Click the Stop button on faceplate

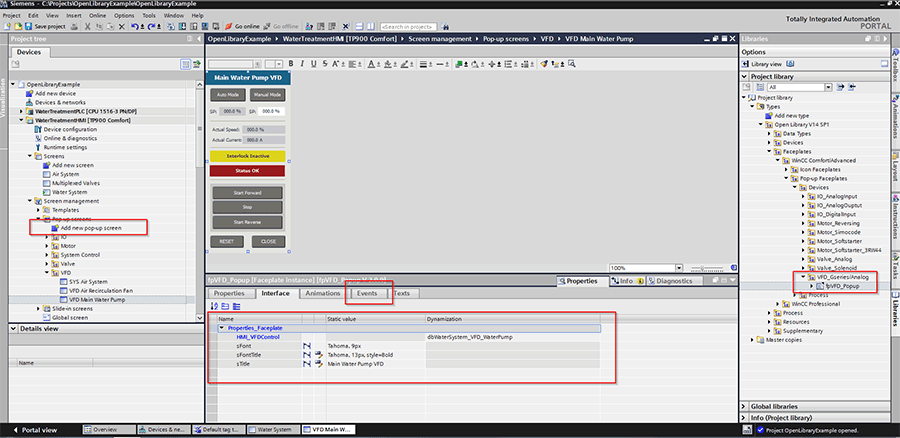(x=247, y=207)
